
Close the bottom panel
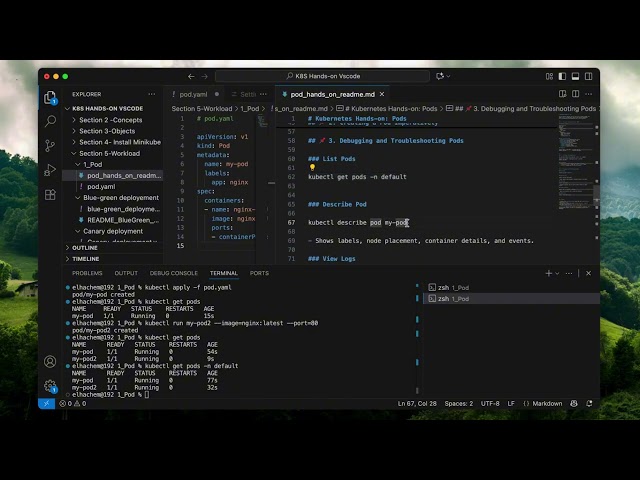(x=589, y=273)
